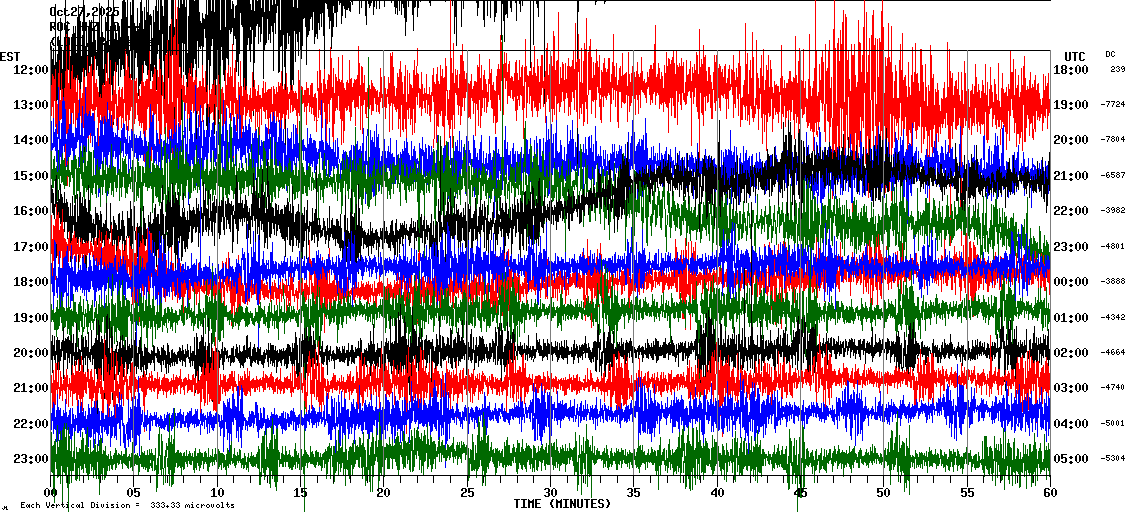Select DC offset value -4342
This screenshot has height=519, width=1130.
coord(1113,317)
